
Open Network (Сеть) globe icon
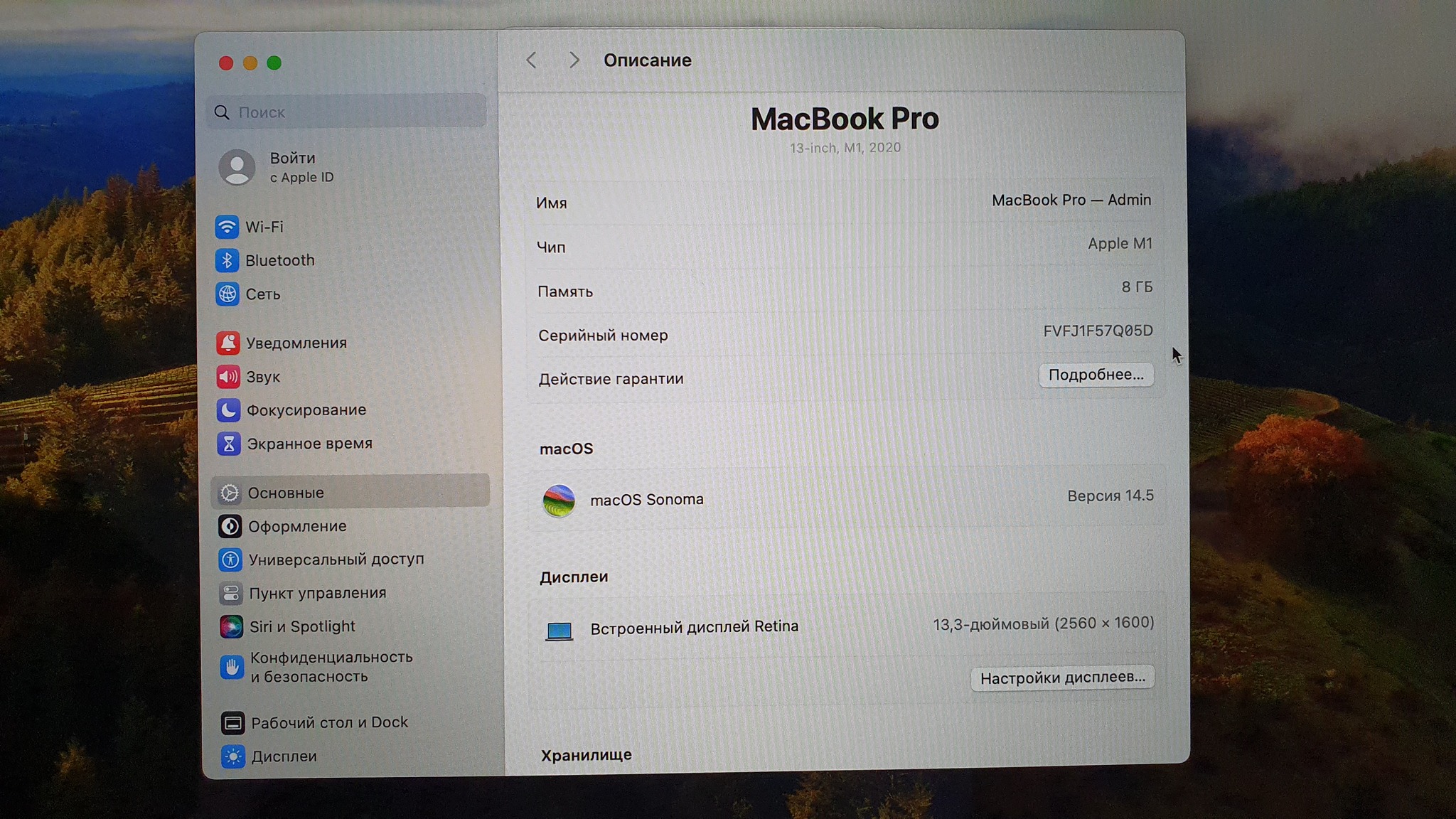click(227, 294)
